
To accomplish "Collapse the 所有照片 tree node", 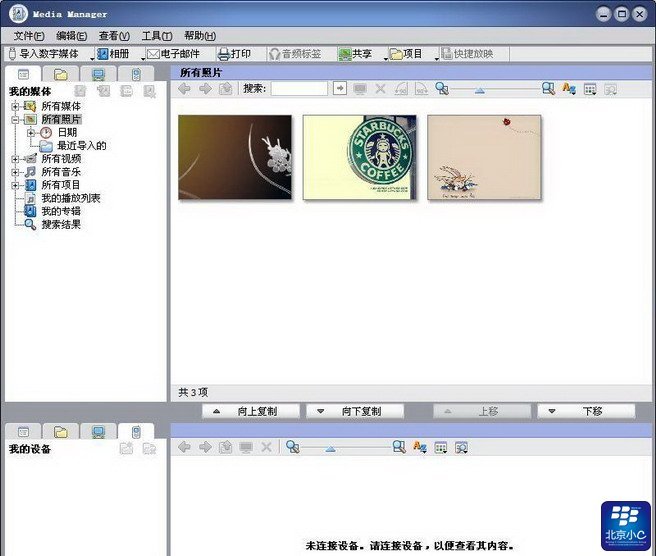I will [15, 120].
